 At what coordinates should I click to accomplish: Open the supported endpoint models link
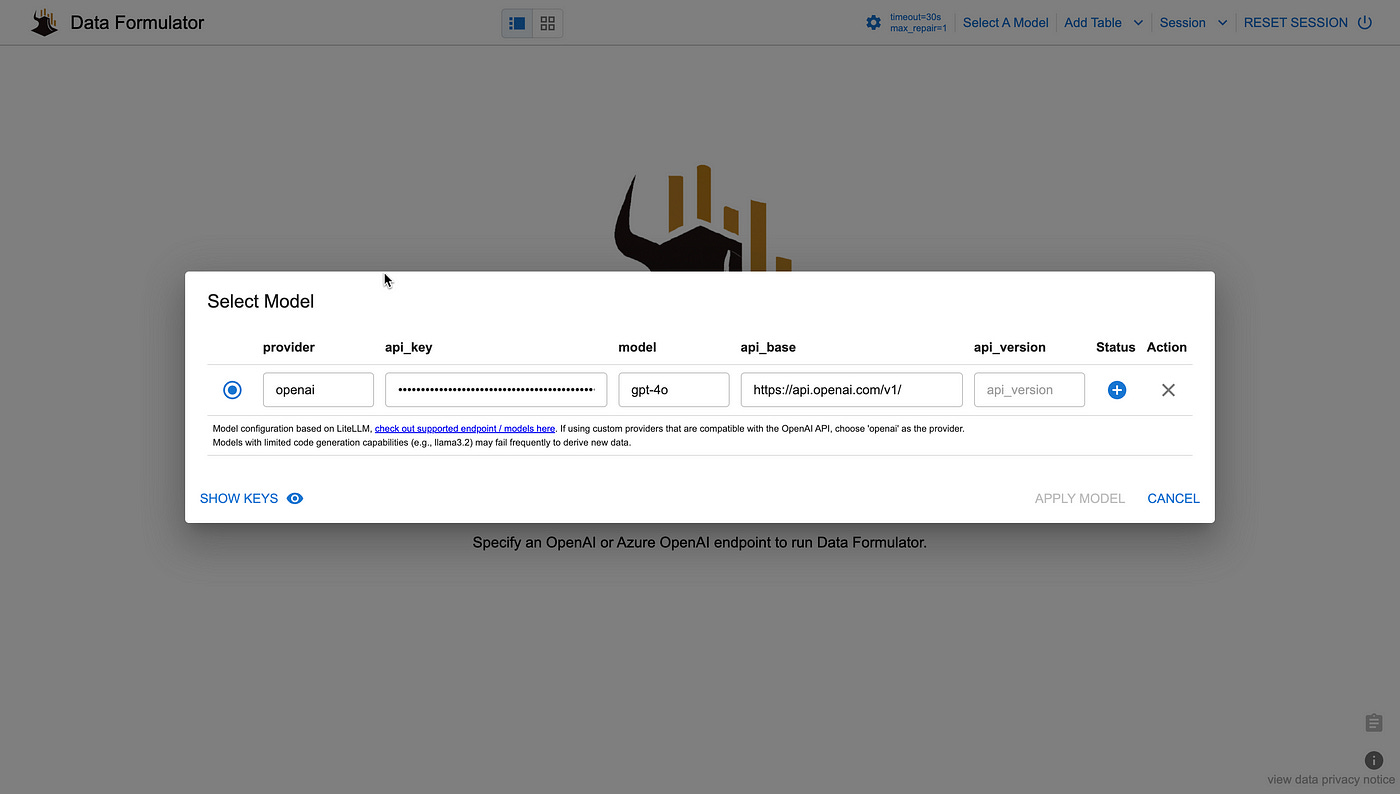(x=464, y=428)
